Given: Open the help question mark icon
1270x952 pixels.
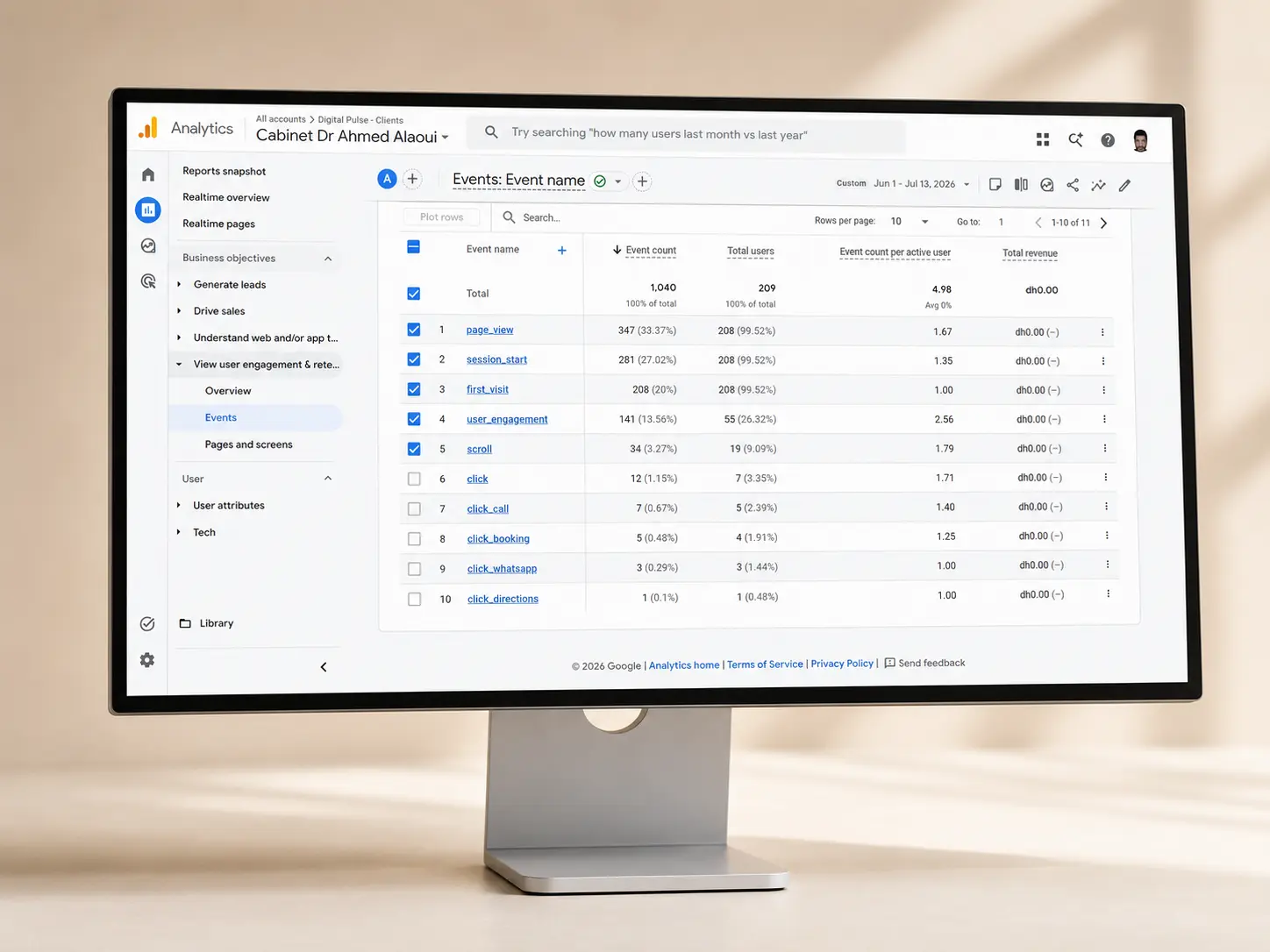Looking at the screenshot, I should 1108,140.
